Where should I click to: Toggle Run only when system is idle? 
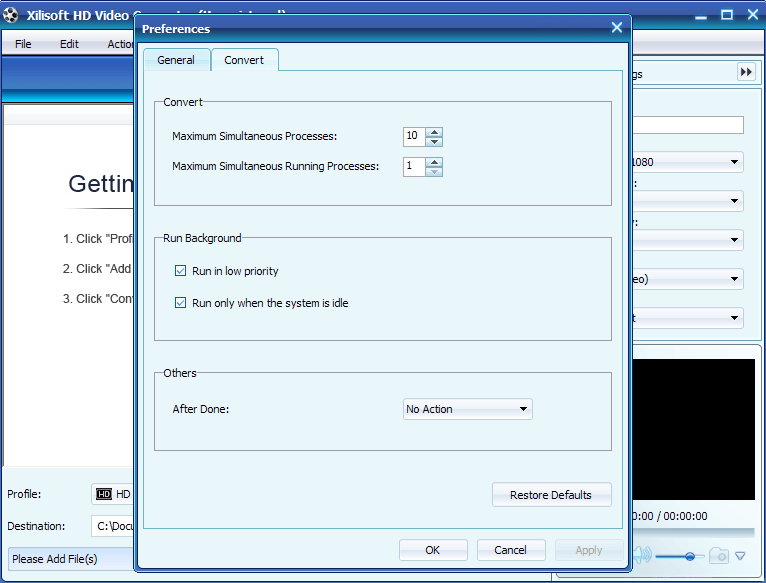tap(180, 303)
